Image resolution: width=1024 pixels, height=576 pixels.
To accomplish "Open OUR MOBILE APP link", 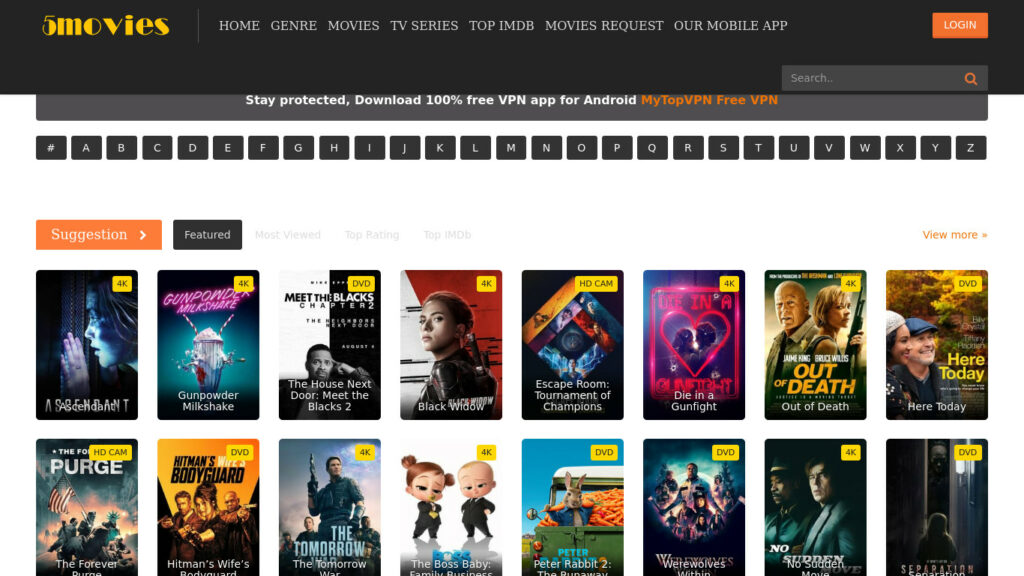I will (730, 25).
